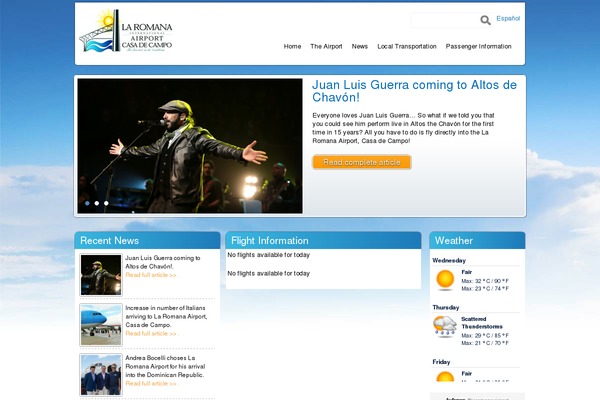Click the sunny weather icon for Wednesday
Viewport: 600px width, 400px height.
445,280
